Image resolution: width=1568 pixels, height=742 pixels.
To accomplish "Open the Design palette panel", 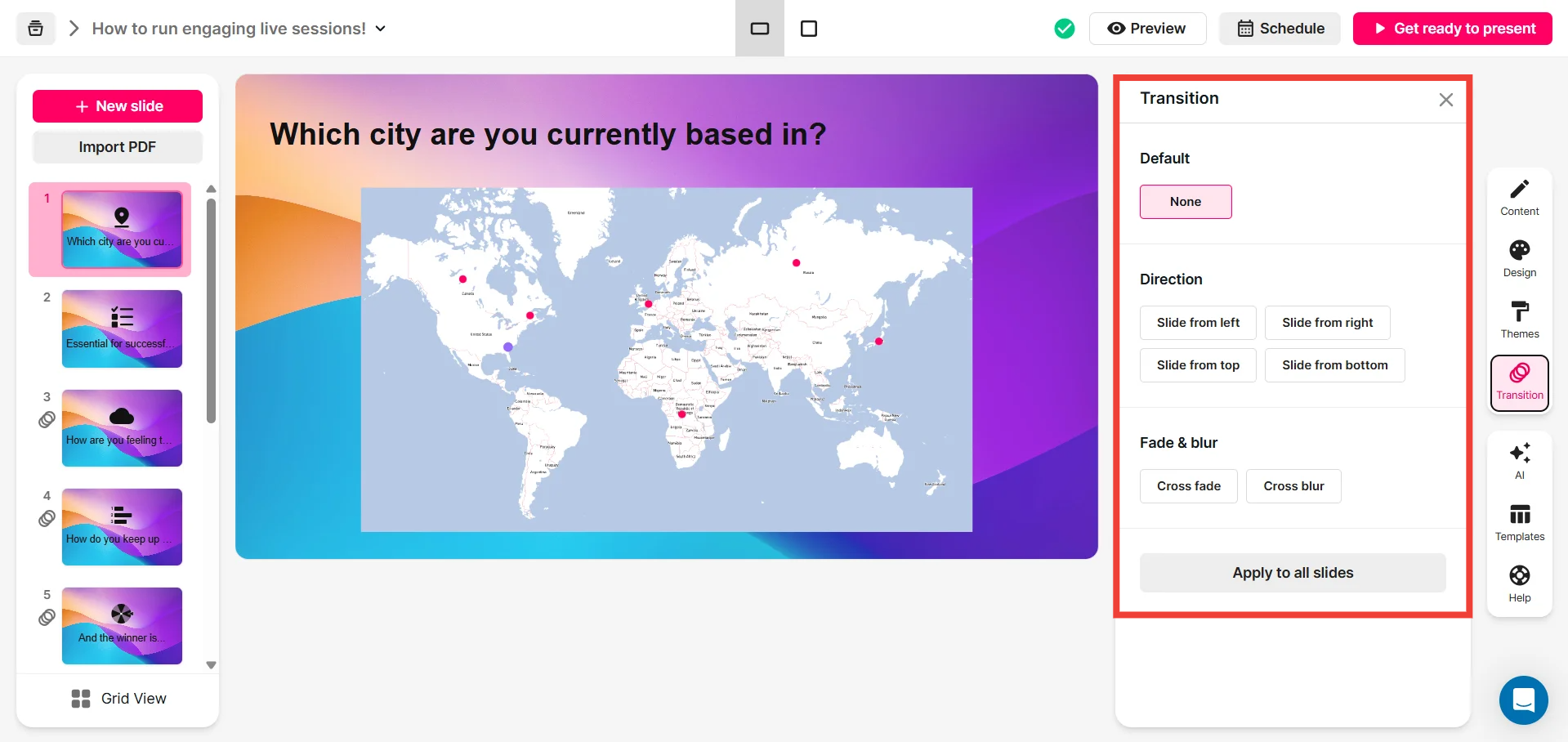I will (1519, 259).
